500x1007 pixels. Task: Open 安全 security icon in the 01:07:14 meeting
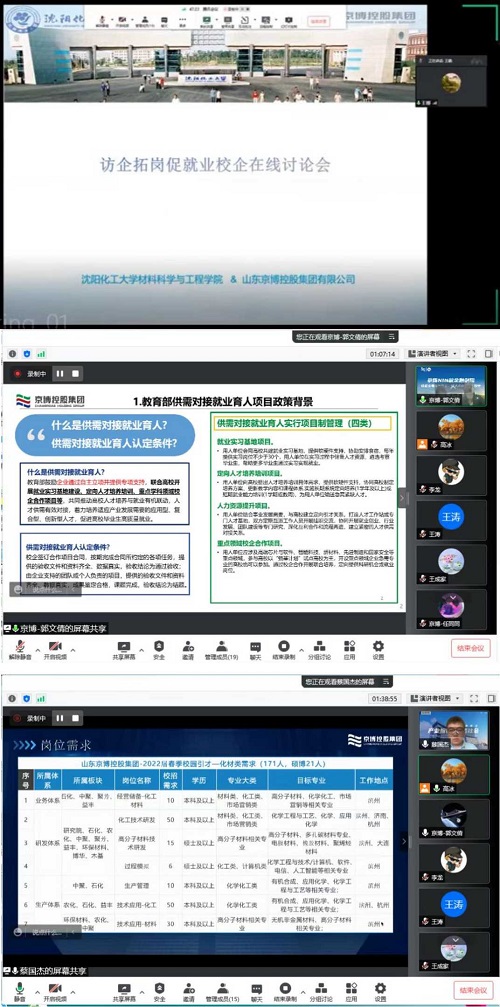(x=159, y=651)
